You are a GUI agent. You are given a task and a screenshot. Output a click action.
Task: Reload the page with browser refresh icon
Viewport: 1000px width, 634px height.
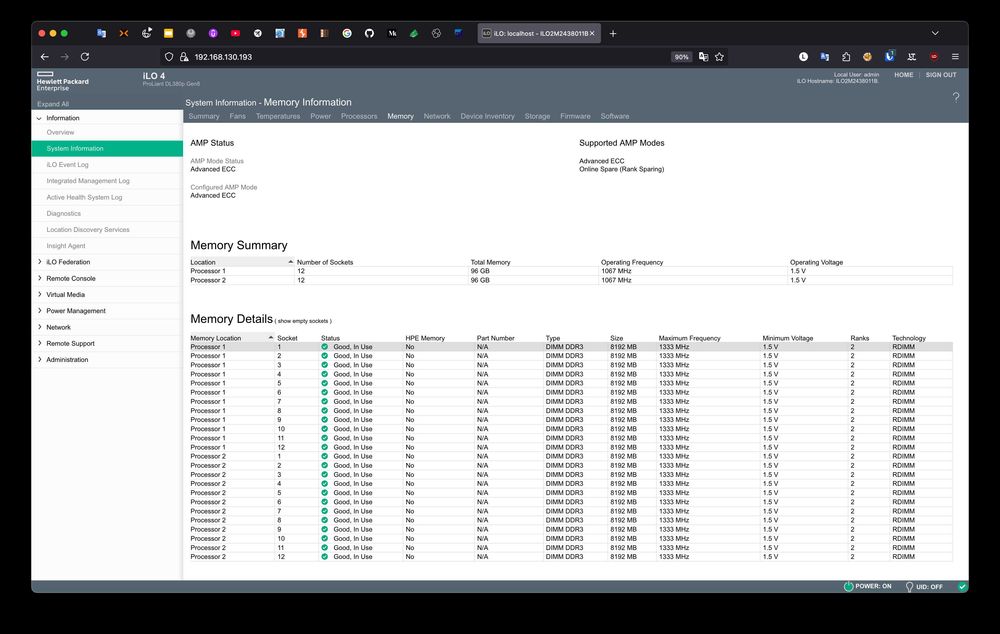click(85, 57)
